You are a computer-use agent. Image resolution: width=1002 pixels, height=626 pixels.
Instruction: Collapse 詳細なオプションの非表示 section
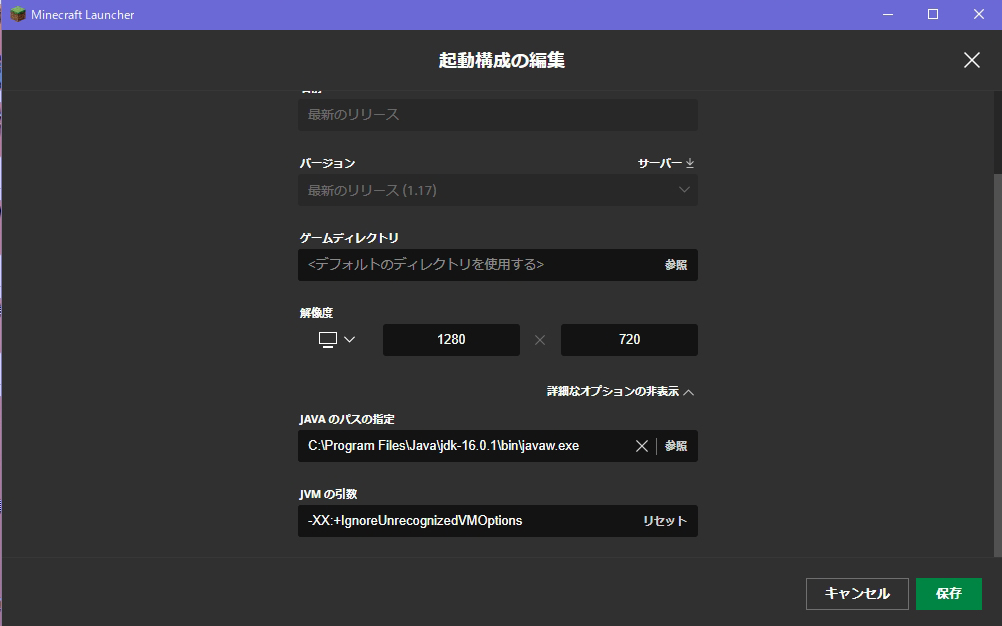[620, 391]
